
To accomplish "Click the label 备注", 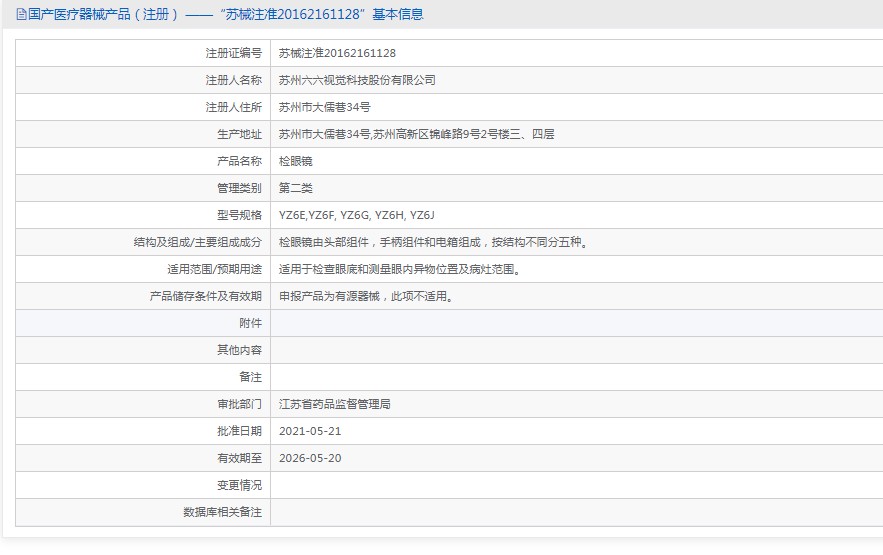I will (251, 377).
